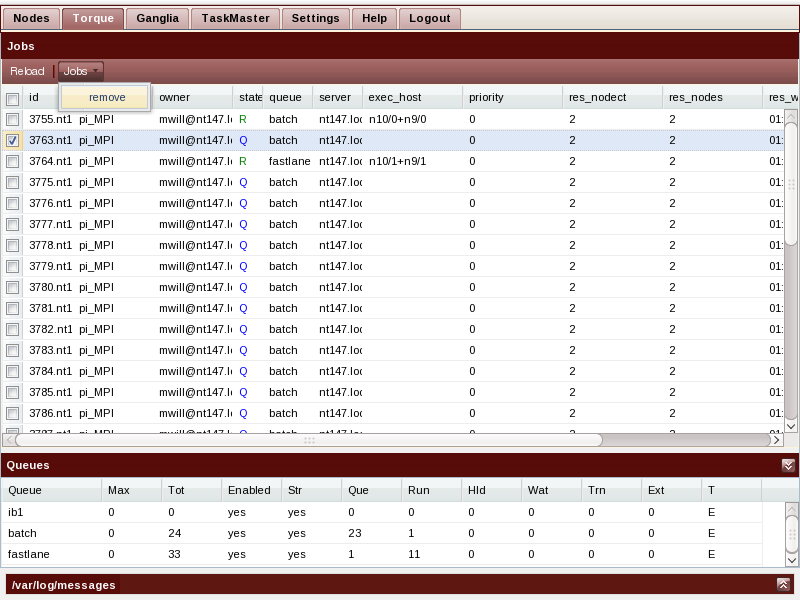Open the Ganglia tab
The height and width of the screenshot is (600, 800).
(157, 18)
